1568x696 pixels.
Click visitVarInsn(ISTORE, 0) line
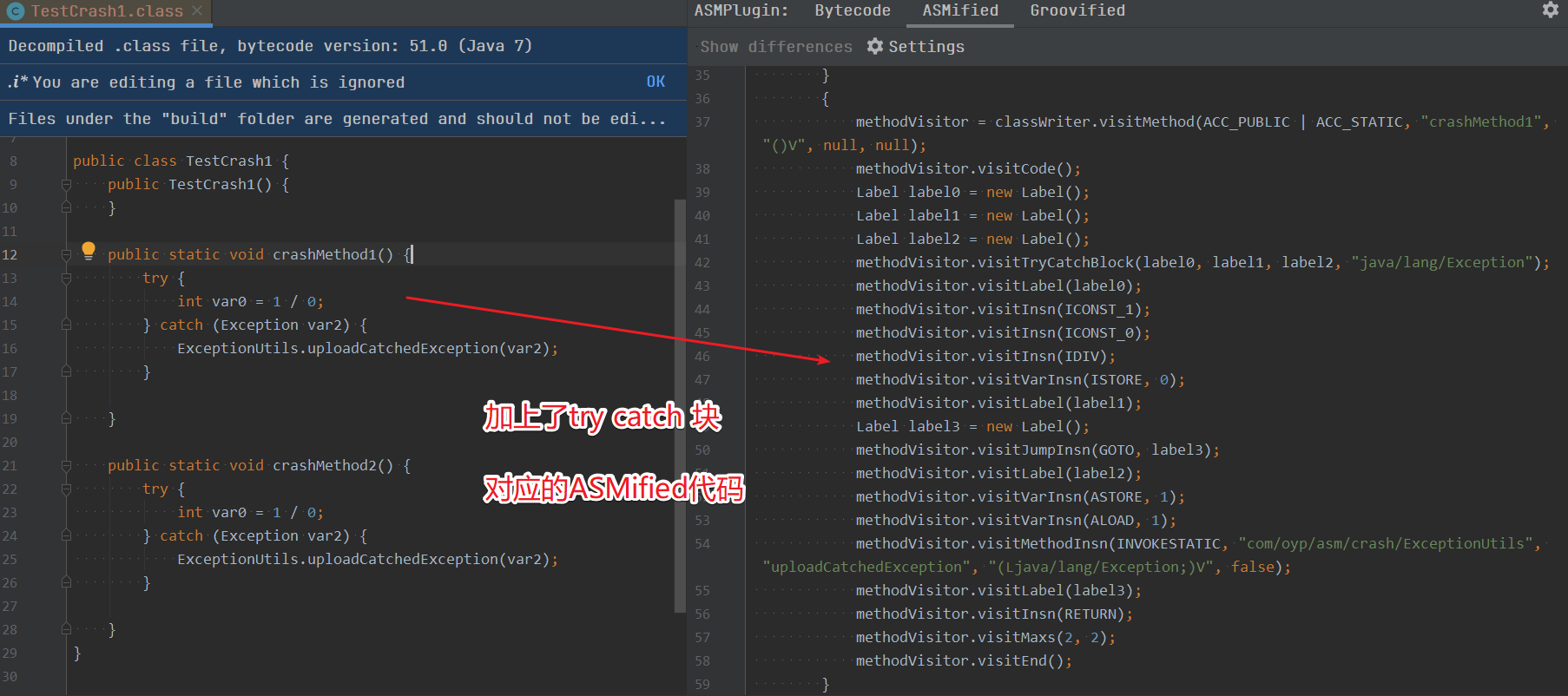(x=1020, y=379)
